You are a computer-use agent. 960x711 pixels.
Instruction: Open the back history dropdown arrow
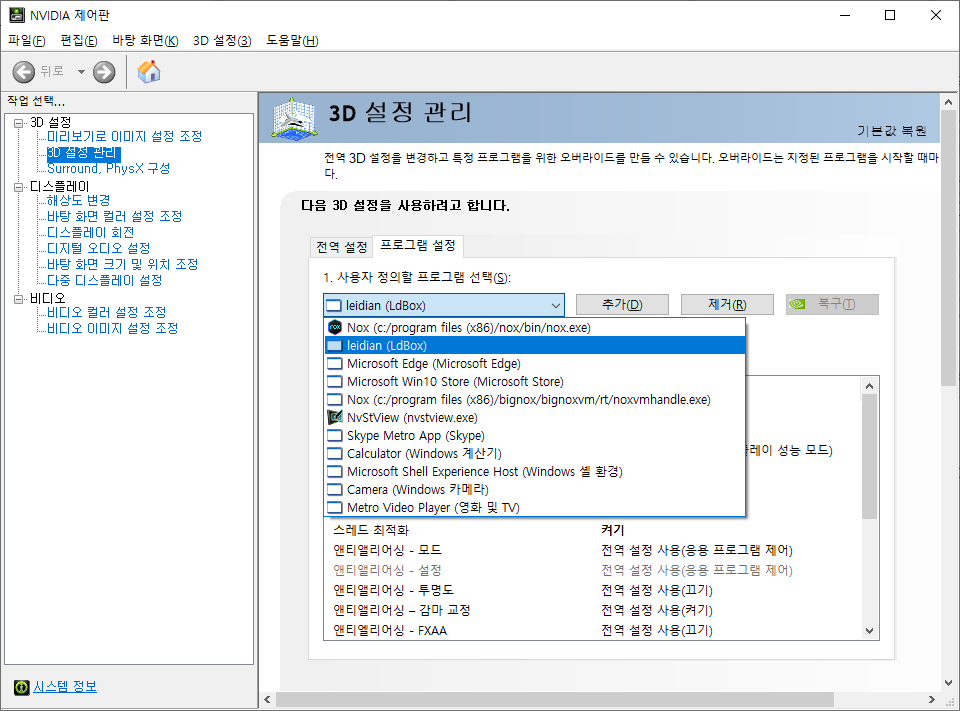[81, 72]
